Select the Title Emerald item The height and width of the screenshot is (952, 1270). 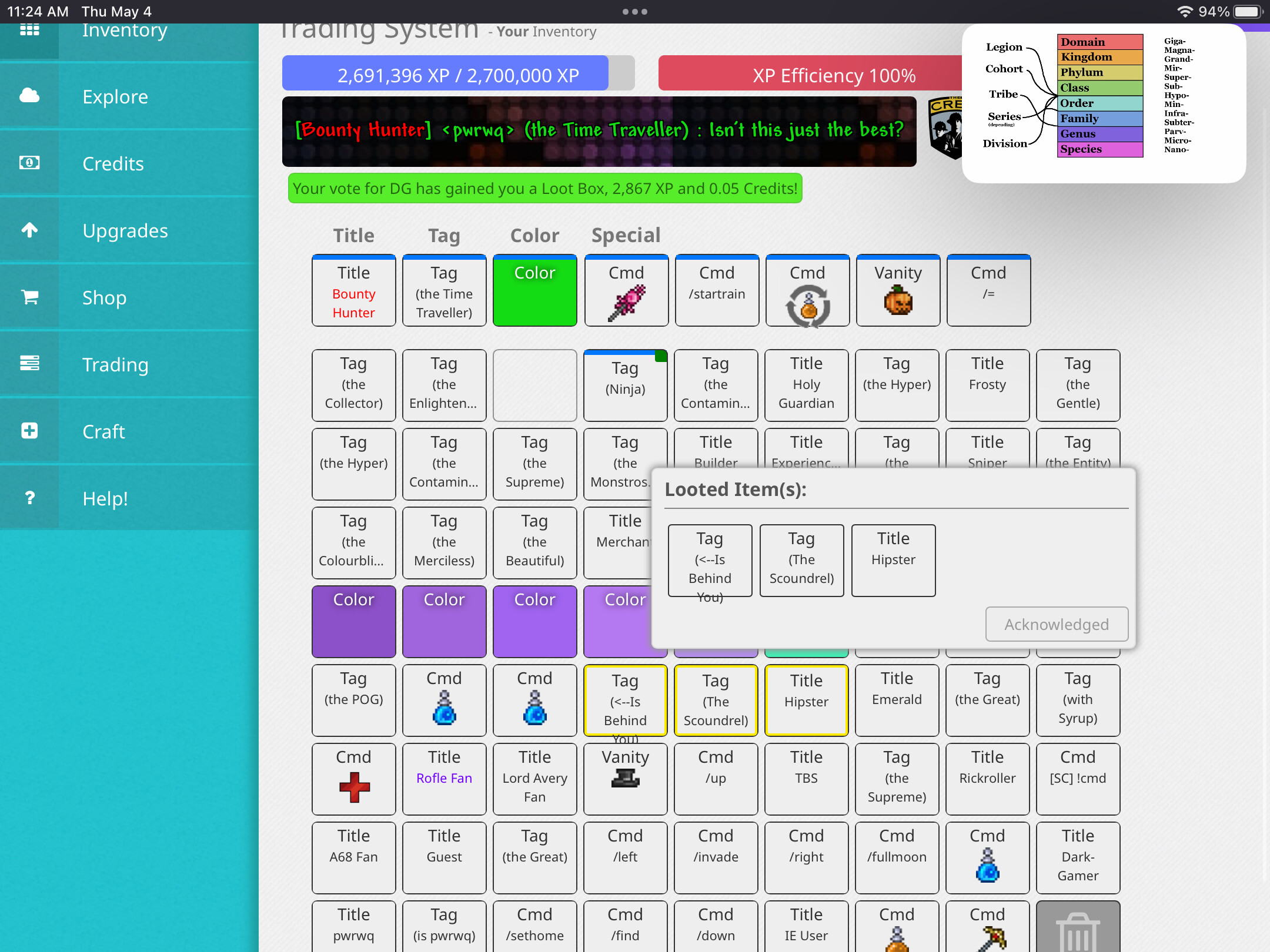(897, 700)
